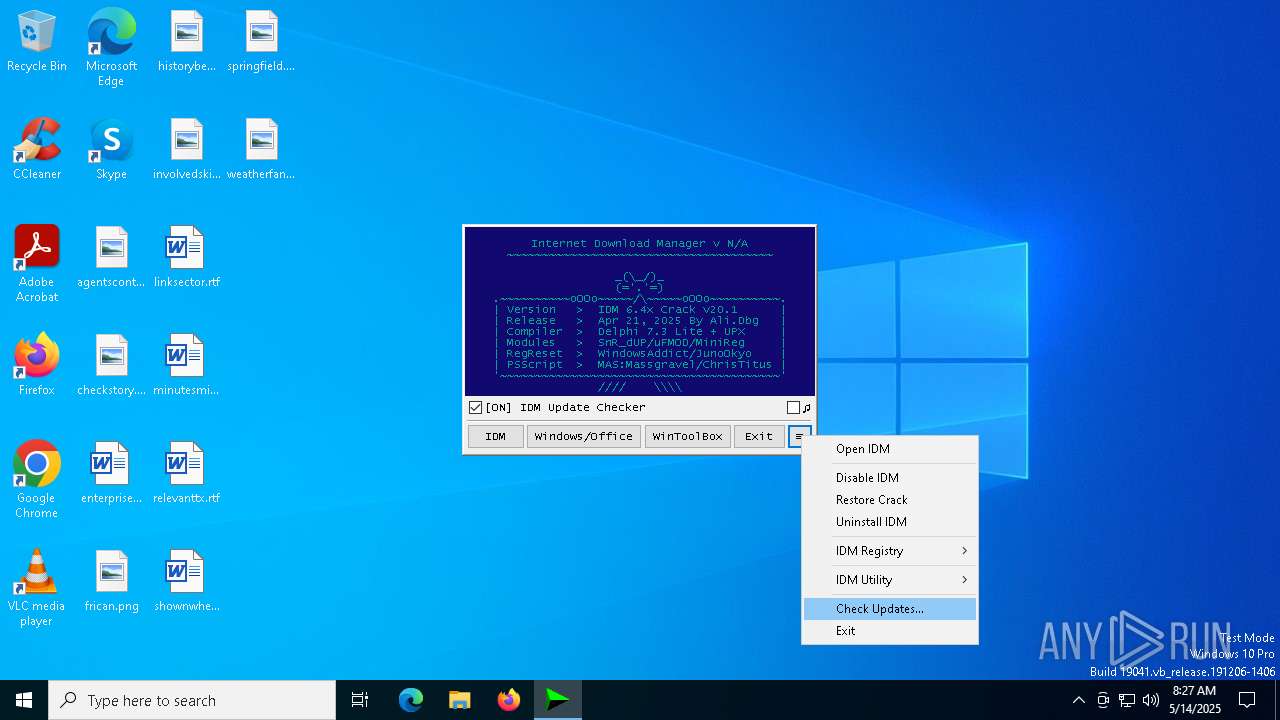
Task: Open Adobe Acrobat desktop shortcut
Action: (x=37, y=264)
